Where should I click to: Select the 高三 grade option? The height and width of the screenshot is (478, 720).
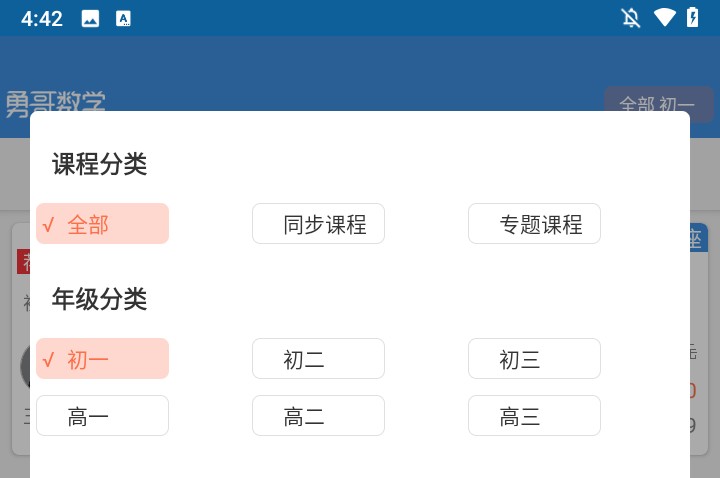click(534, 416)
